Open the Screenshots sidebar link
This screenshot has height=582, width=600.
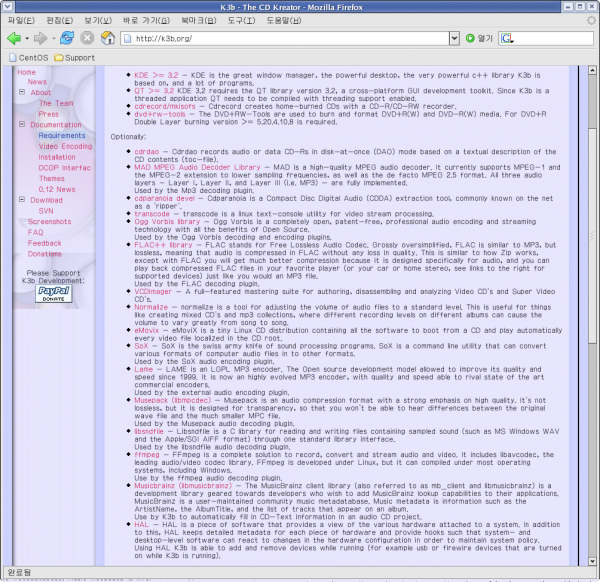[49, 222]
